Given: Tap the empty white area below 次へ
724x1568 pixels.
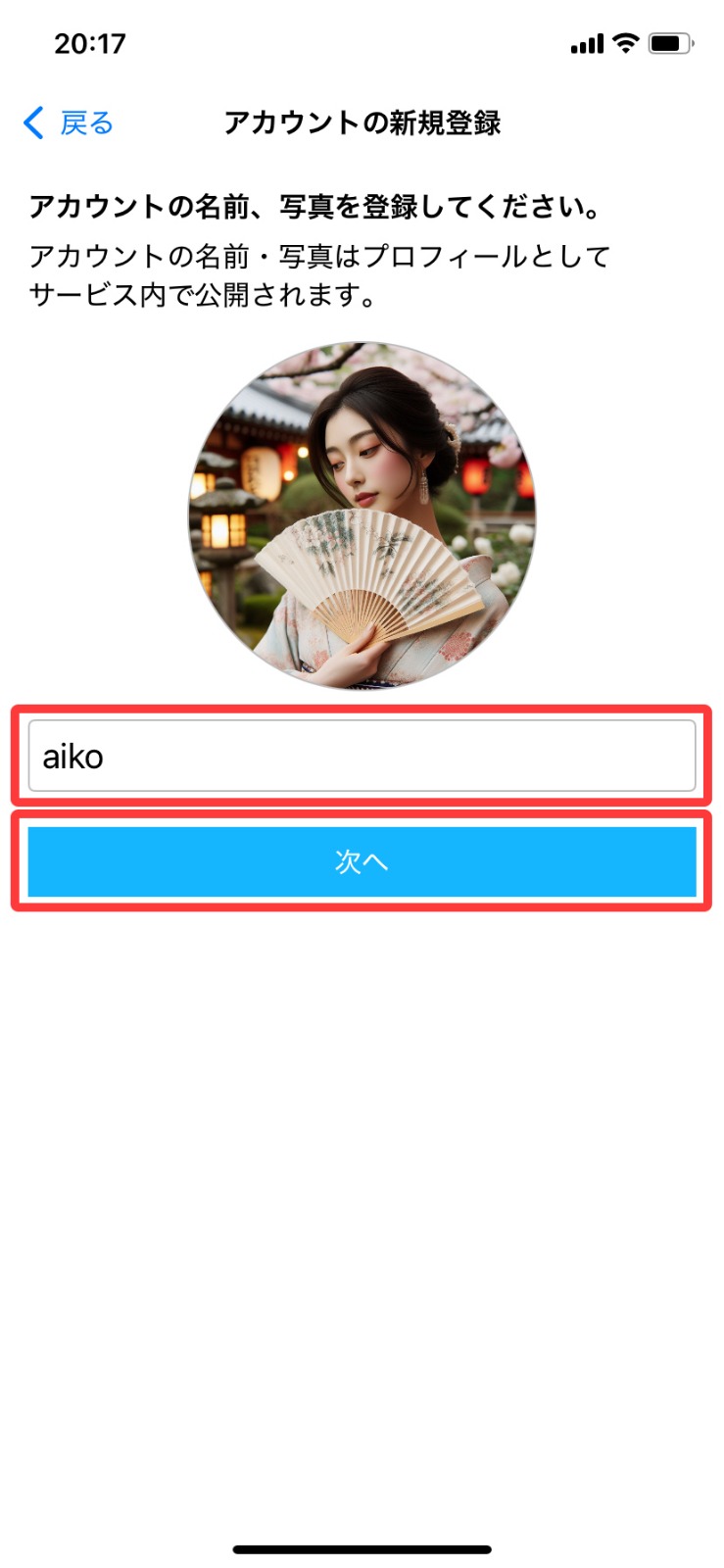Looking at the screenshot, I should coord(362,1215).
